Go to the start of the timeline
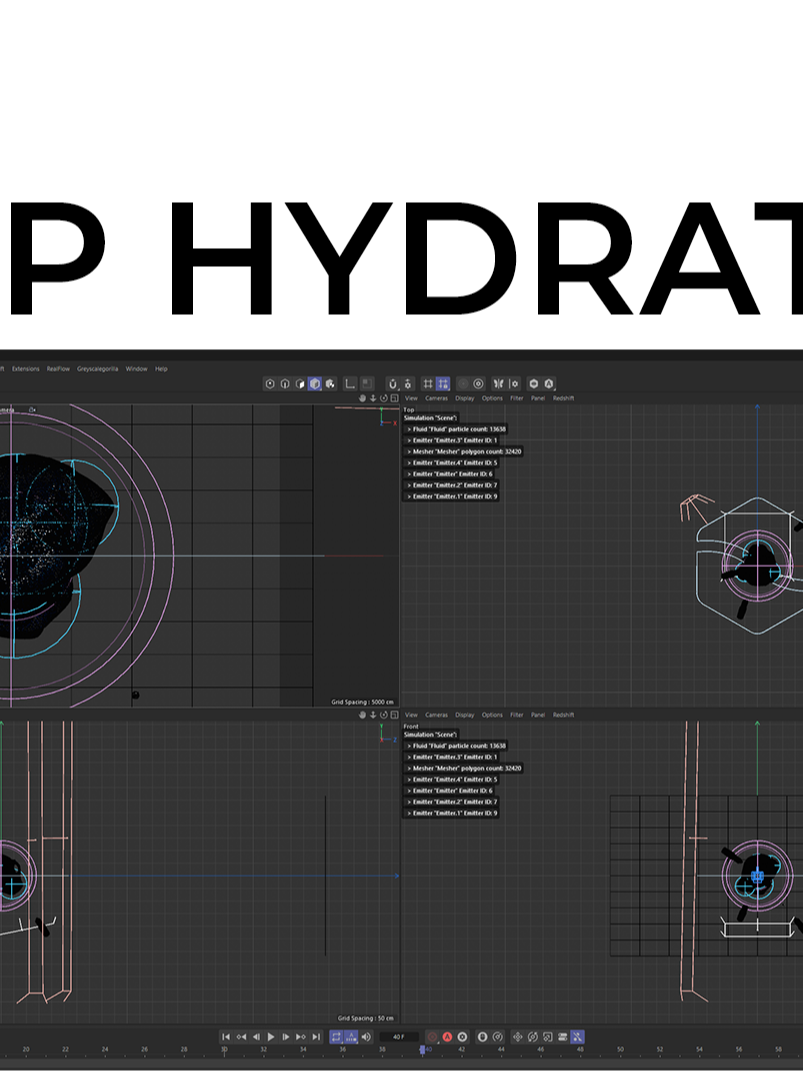 226,1037
